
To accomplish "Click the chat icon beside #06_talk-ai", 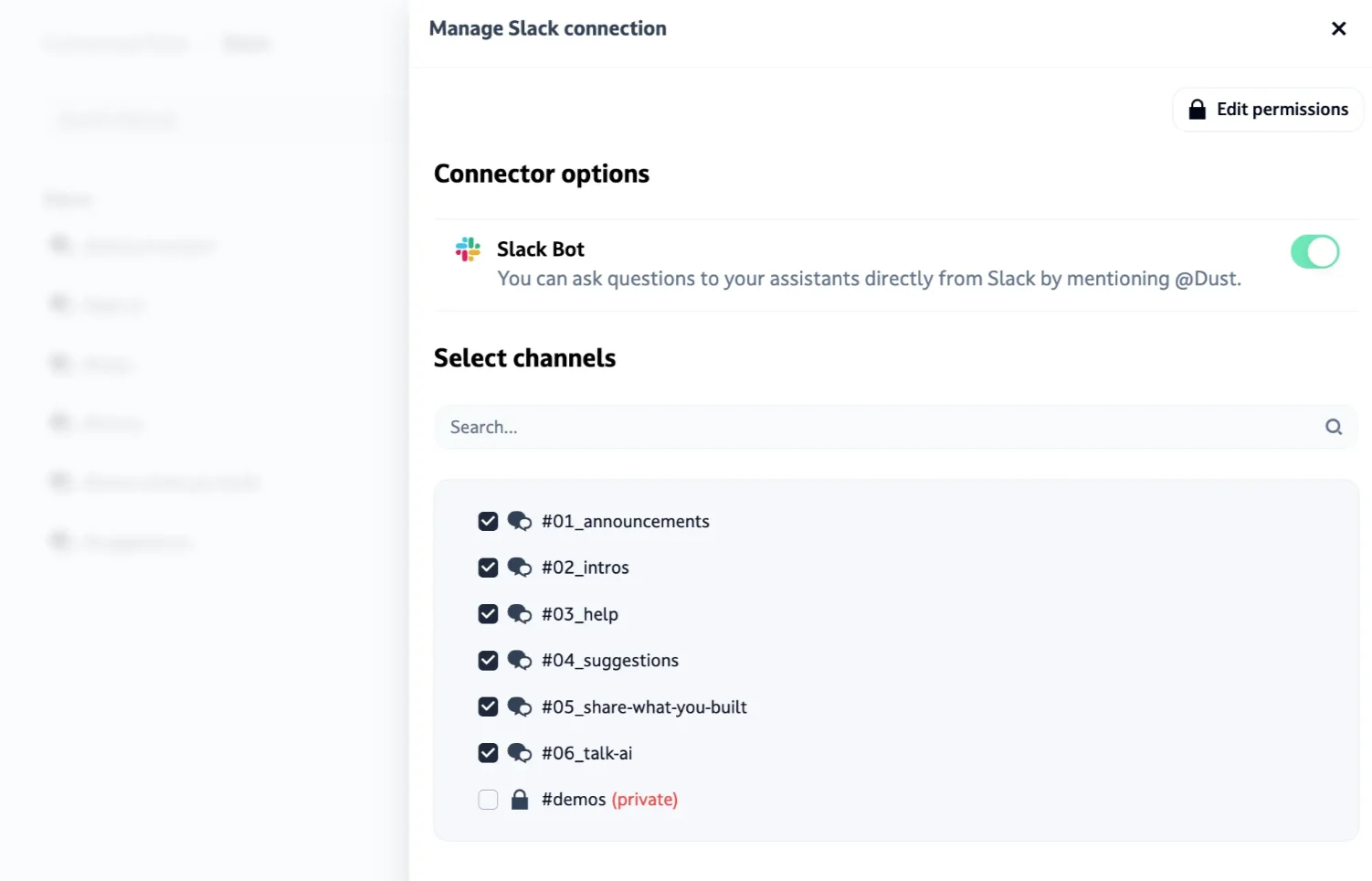I will 520,753.
